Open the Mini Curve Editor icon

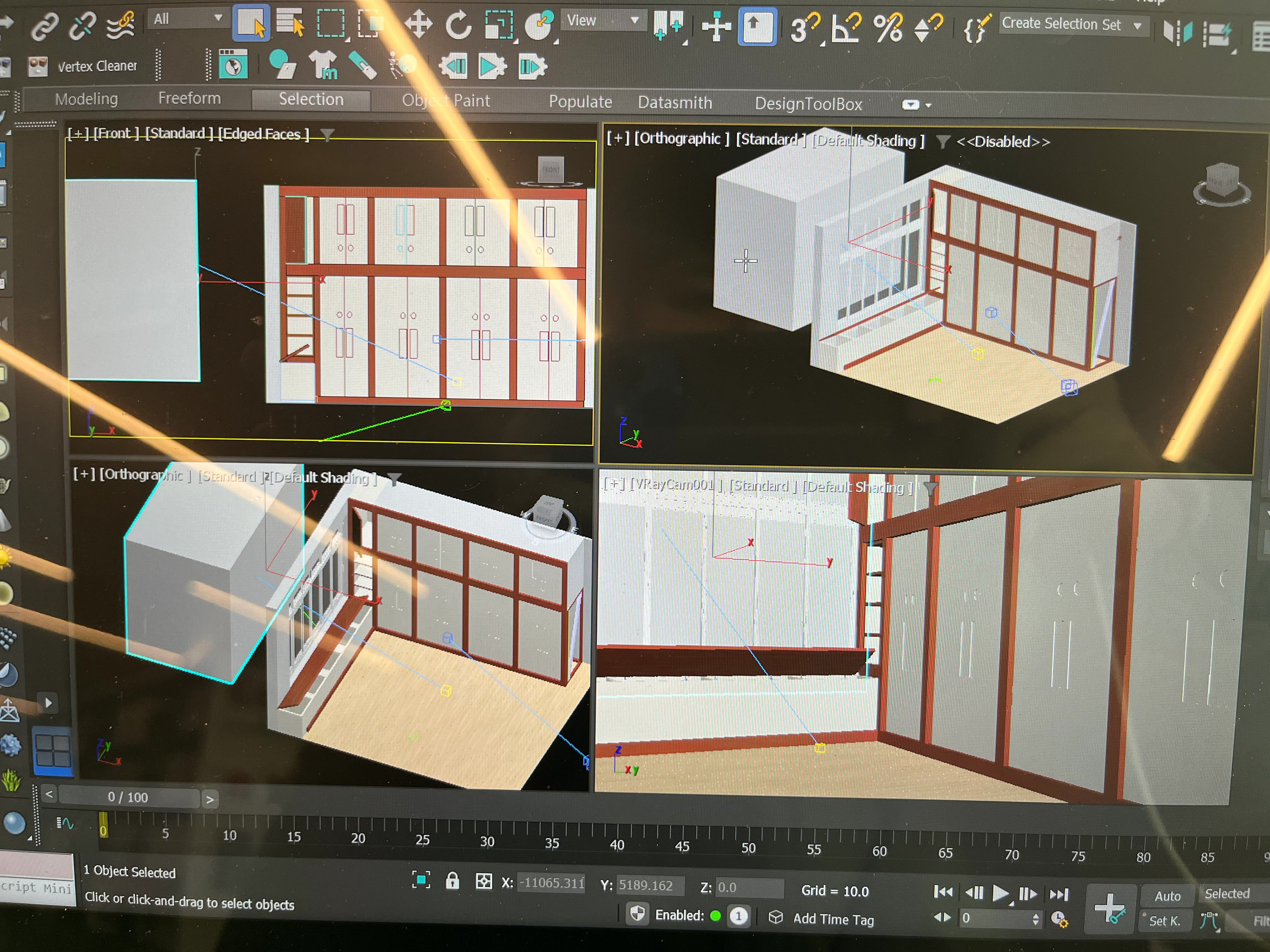click(64, 824)
